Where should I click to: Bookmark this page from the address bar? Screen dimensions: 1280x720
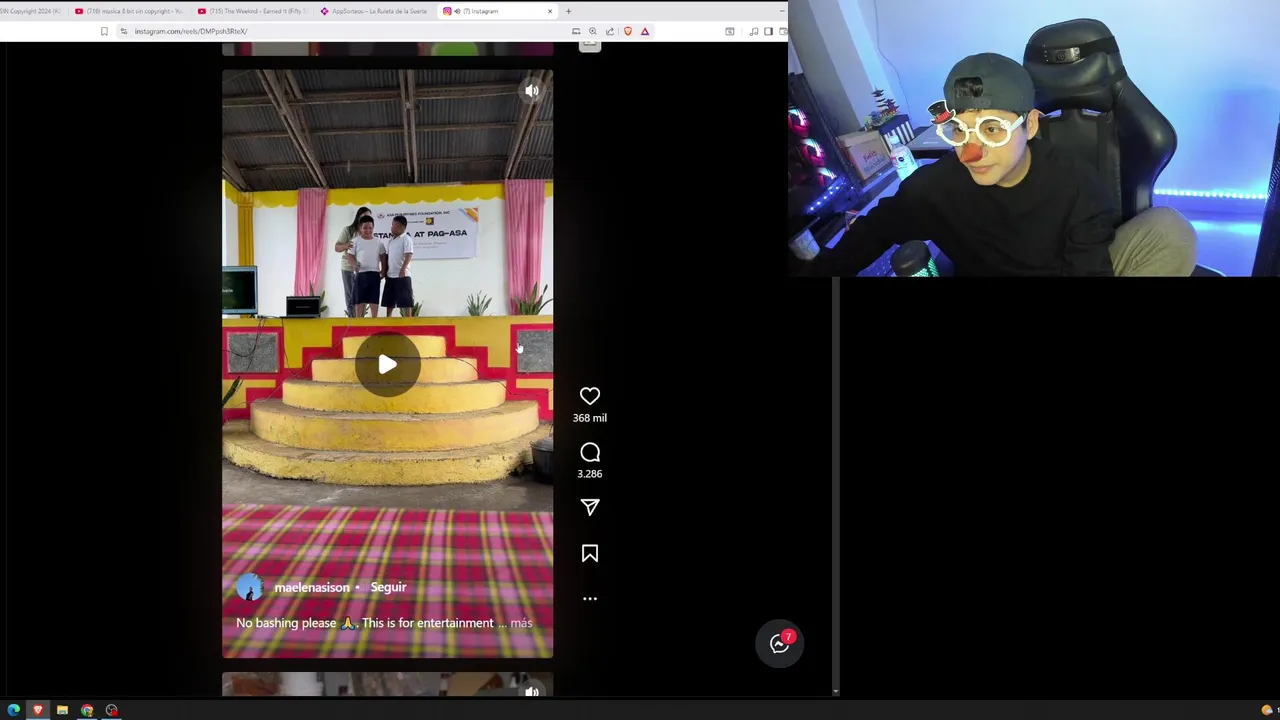point(104,31)
